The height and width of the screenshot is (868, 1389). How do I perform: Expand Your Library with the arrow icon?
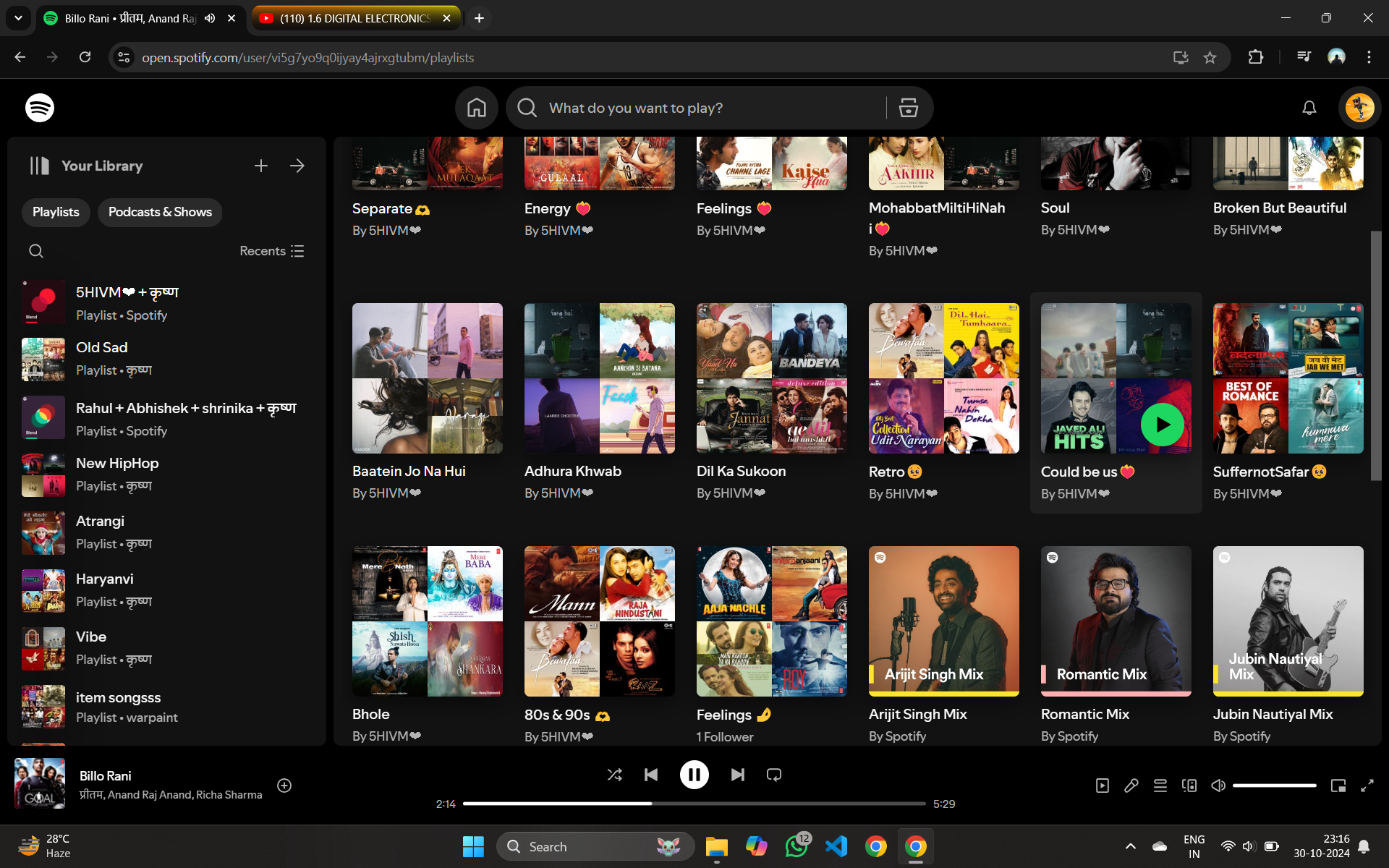point(297,166)
